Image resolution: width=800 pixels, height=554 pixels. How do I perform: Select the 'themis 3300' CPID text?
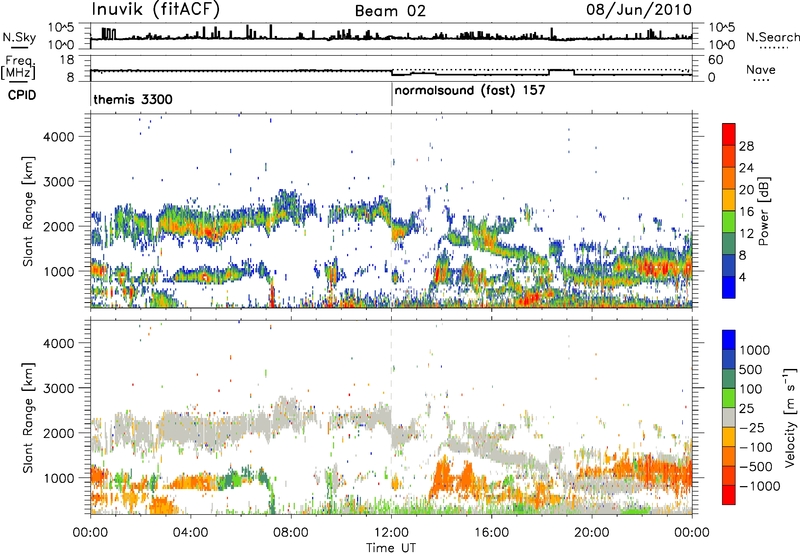click(133, 99)
